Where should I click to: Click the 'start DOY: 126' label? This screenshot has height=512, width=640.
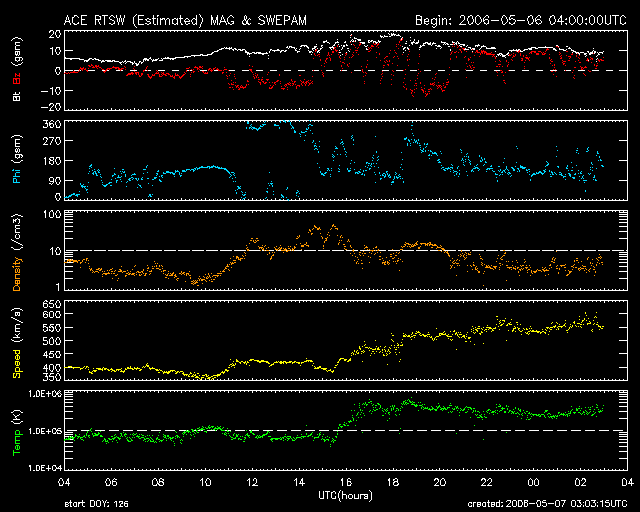(x=96, y=504)
